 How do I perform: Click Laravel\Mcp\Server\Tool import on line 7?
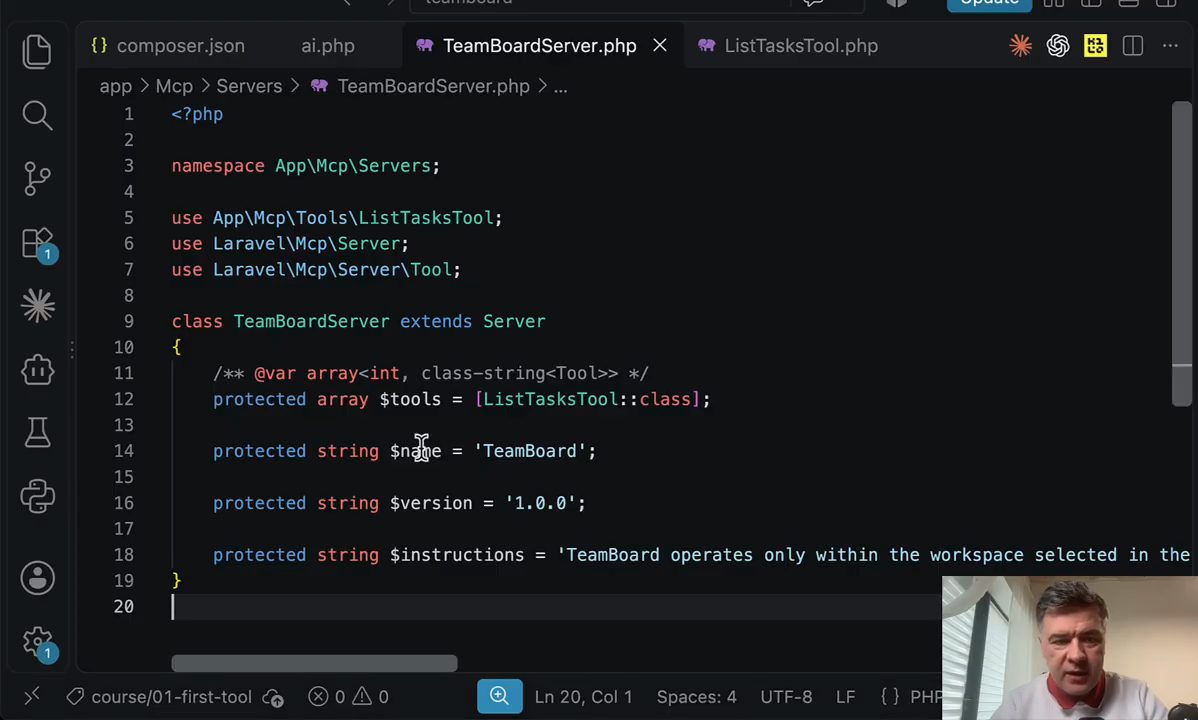(332, 270)
